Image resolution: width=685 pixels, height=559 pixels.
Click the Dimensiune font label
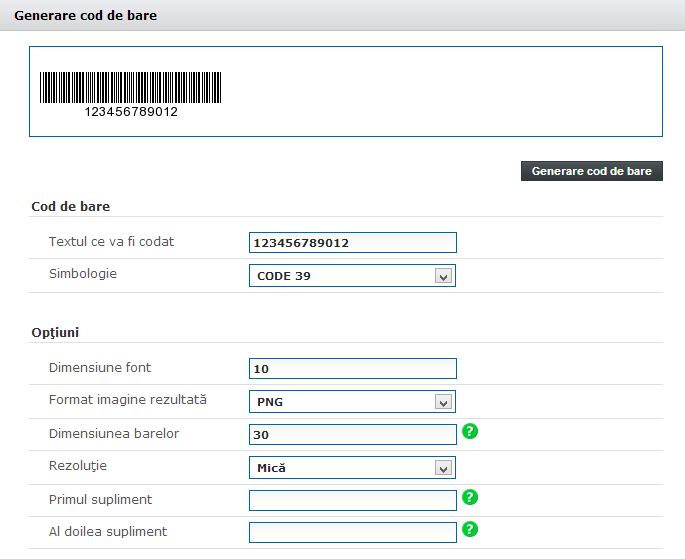pyautogui.click(x=100, y=368)
